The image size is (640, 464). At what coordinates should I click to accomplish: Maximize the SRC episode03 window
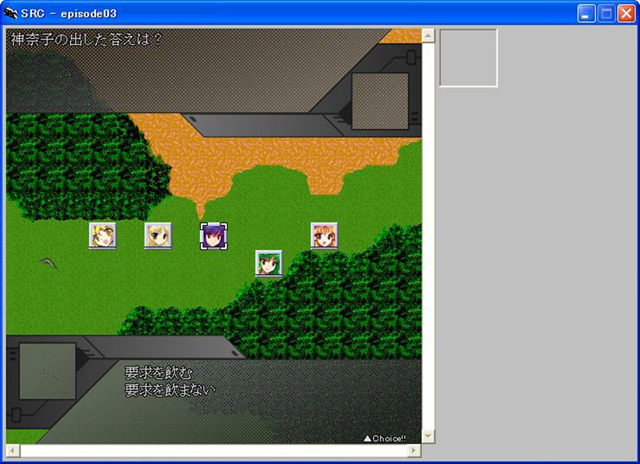606,14
